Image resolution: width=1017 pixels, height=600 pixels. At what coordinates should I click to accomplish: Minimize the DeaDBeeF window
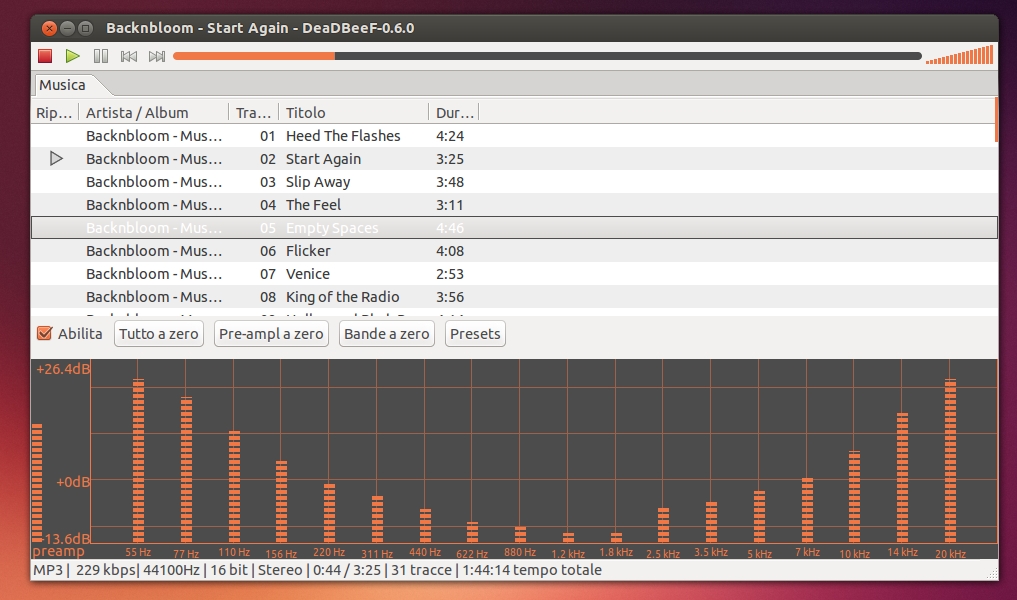point(67,28)
